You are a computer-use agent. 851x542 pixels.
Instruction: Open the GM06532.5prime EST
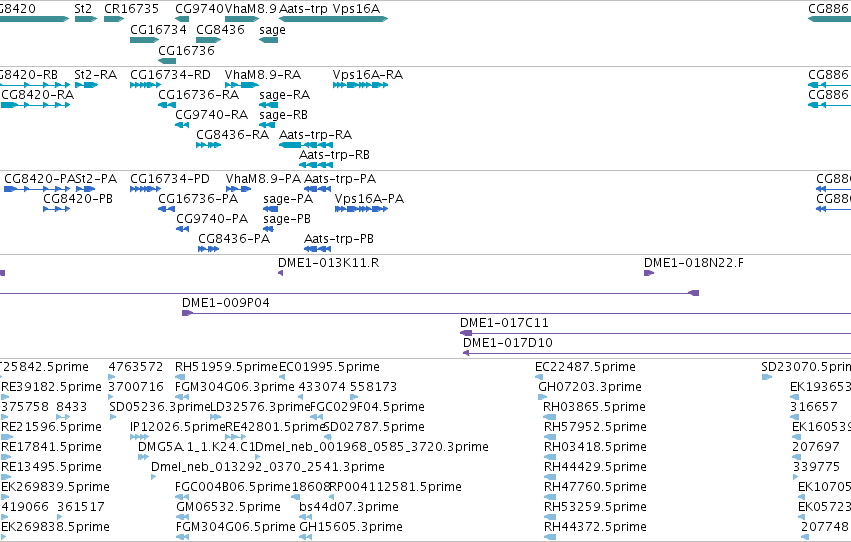(x=182, y=517)
